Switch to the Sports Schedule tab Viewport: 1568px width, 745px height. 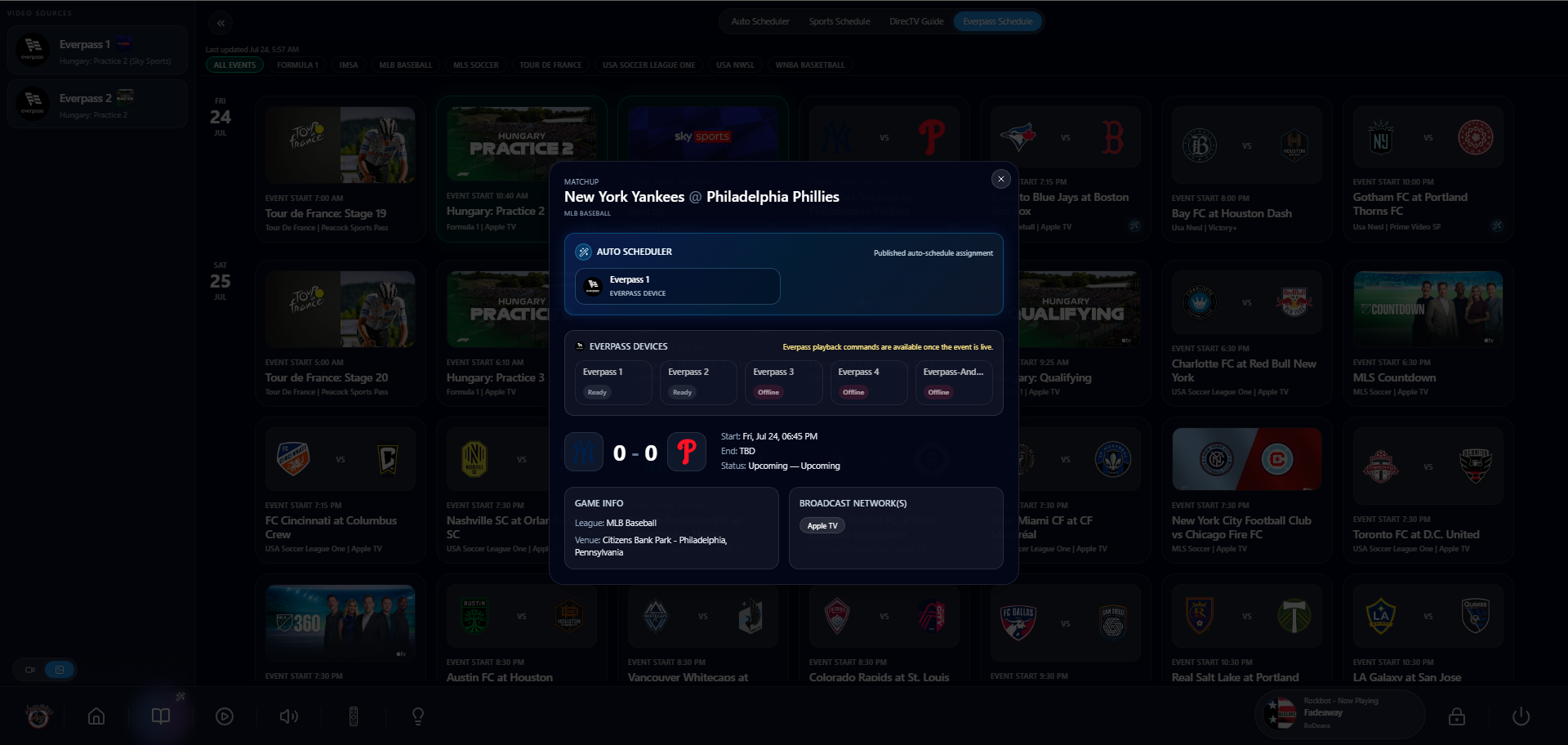tap(840, 21)
